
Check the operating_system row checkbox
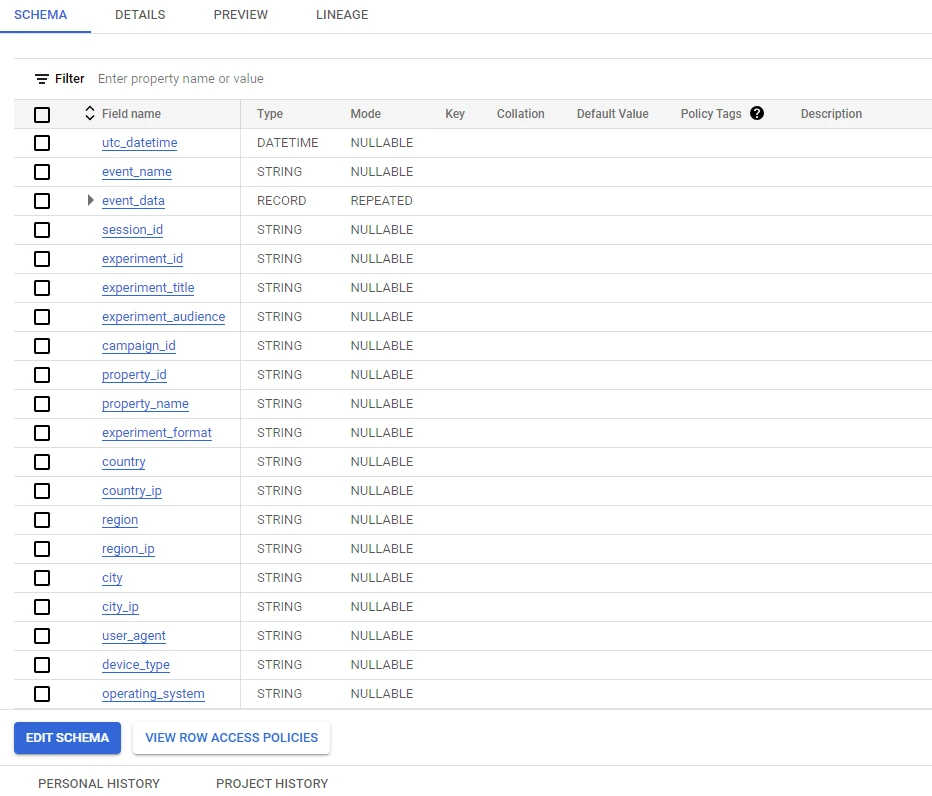click(x=42, y=694)
